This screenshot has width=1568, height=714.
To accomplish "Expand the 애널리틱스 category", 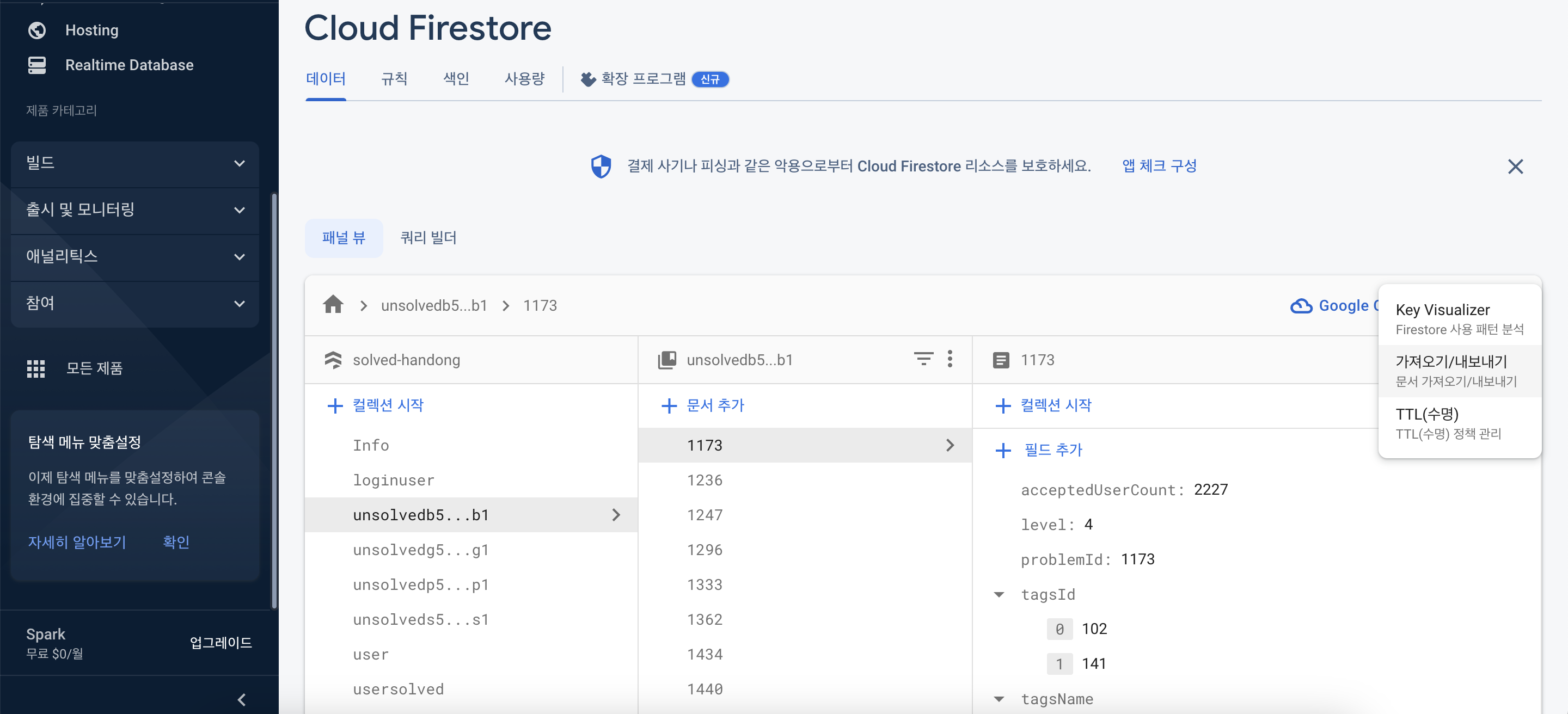I will point(135,257).
